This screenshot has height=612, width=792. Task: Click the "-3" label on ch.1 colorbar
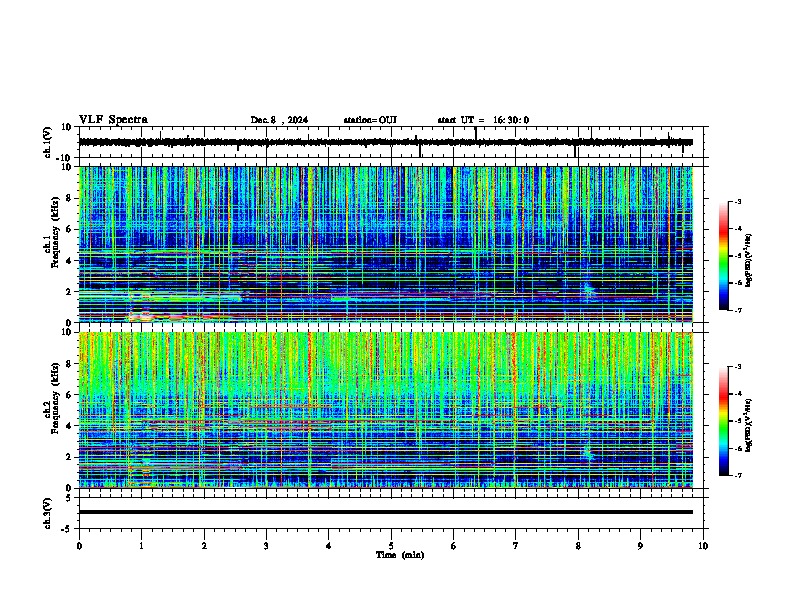pyautogui.click(x=737, y=201)
